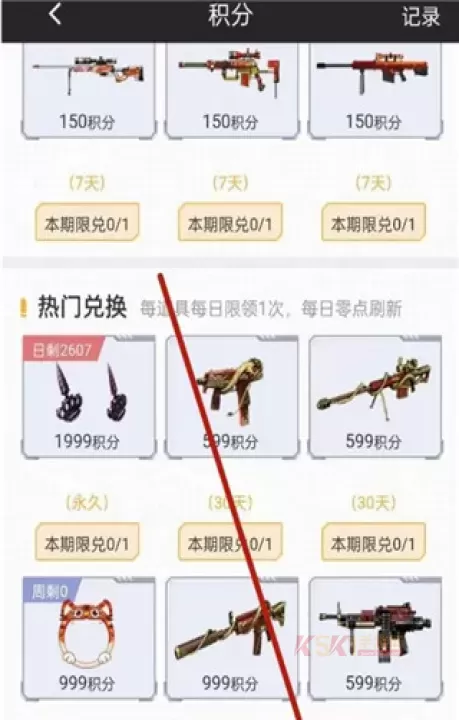Select the 599积分 red machine gun item
This screenshot has height=720, width=459.
[x=375, y=638]
